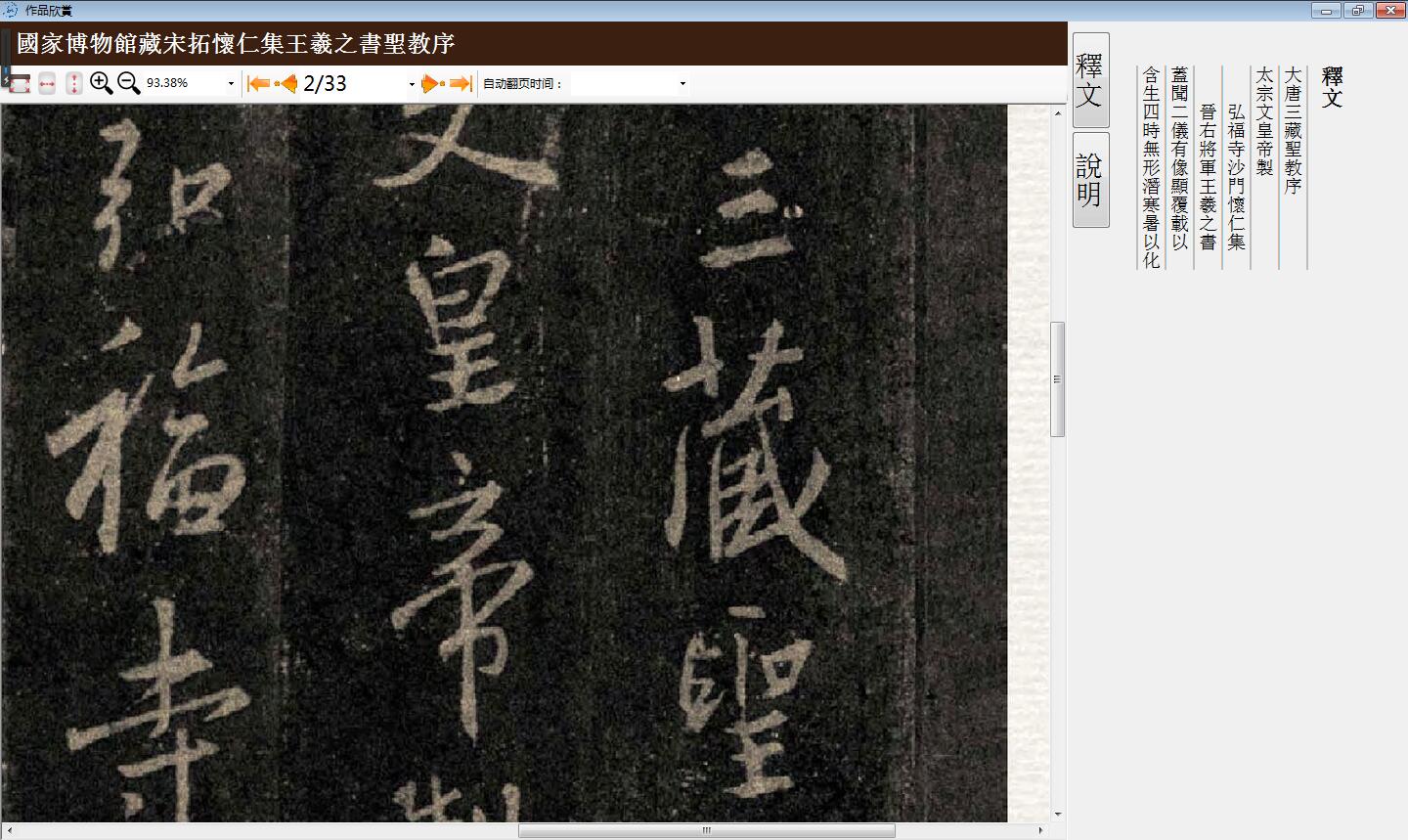
Task: Click transcription line 含生四時無形潛寒暑以化
Action: pos(1151,167)
